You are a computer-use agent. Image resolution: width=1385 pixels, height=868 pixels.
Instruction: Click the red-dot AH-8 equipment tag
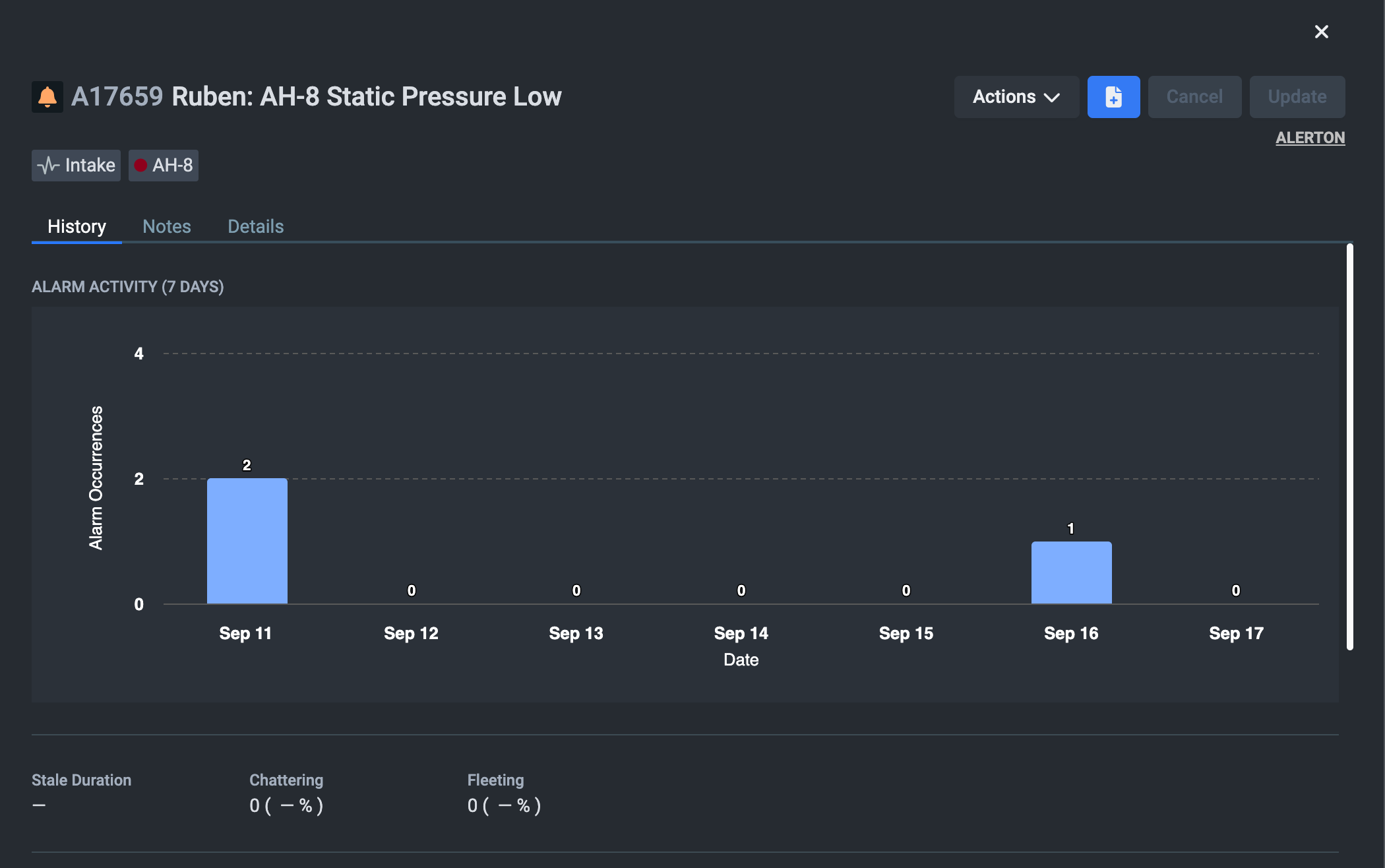pos(164,165)
